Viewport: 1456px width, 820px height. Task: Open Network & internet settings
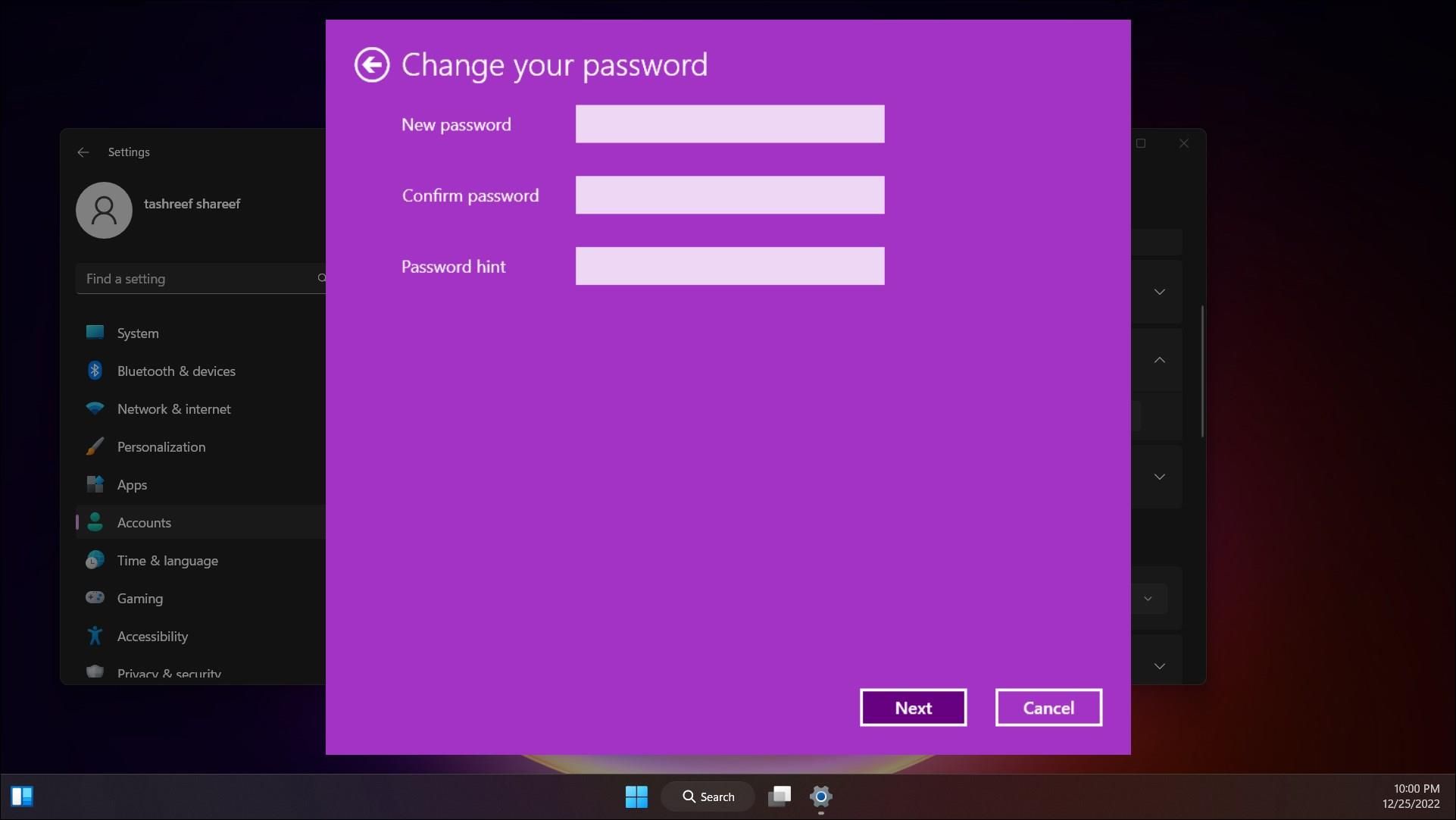173,408
